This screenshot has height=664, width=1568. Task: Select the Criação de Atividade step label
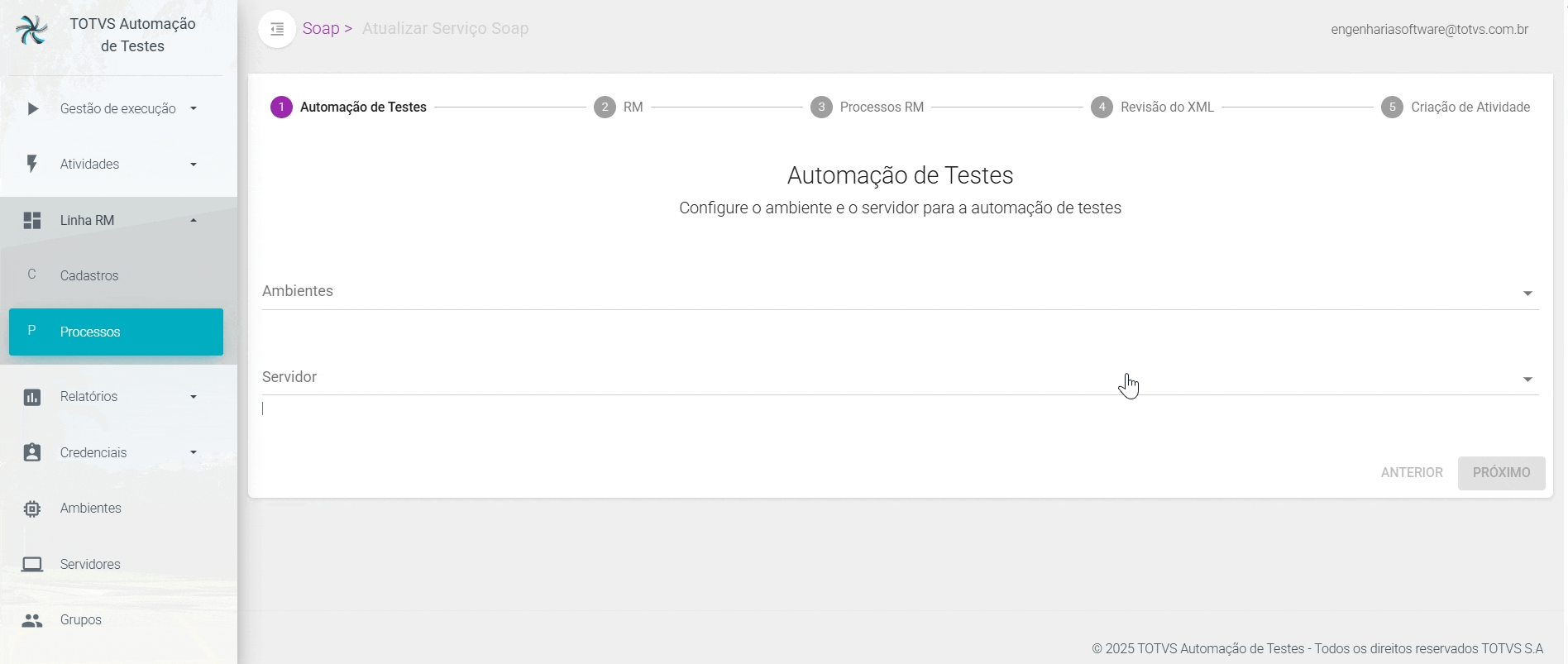click(x=1470, y=107)
